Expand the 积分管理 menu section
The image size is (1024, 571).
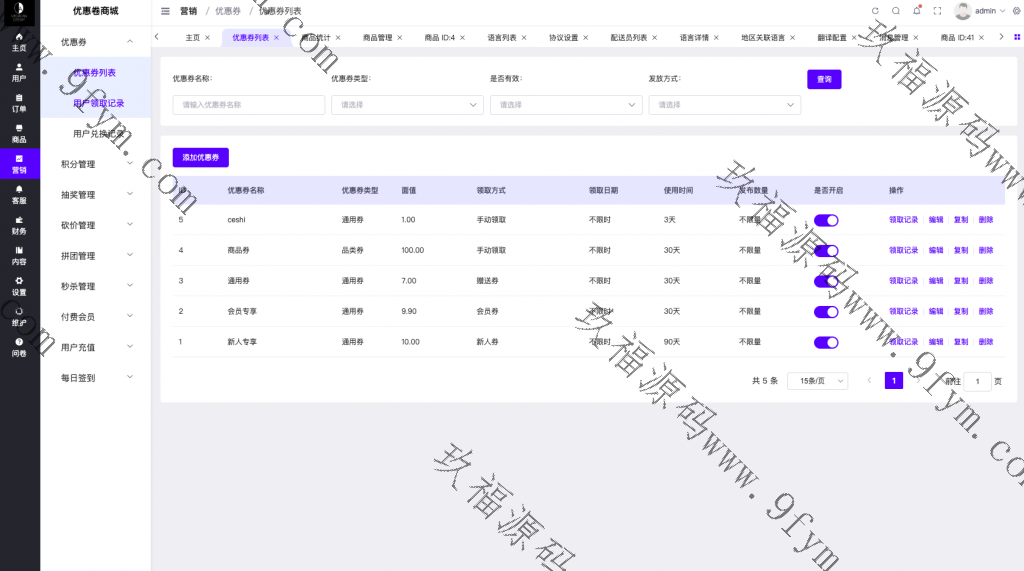95,164
